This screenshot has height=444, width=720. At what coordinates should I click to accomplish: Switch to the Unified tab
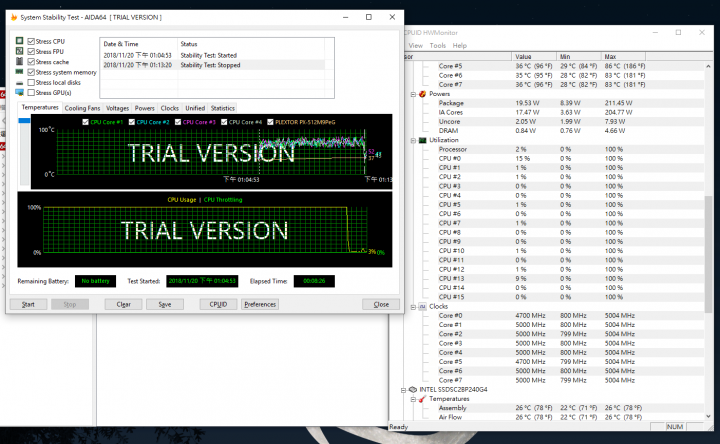(195, 108)
